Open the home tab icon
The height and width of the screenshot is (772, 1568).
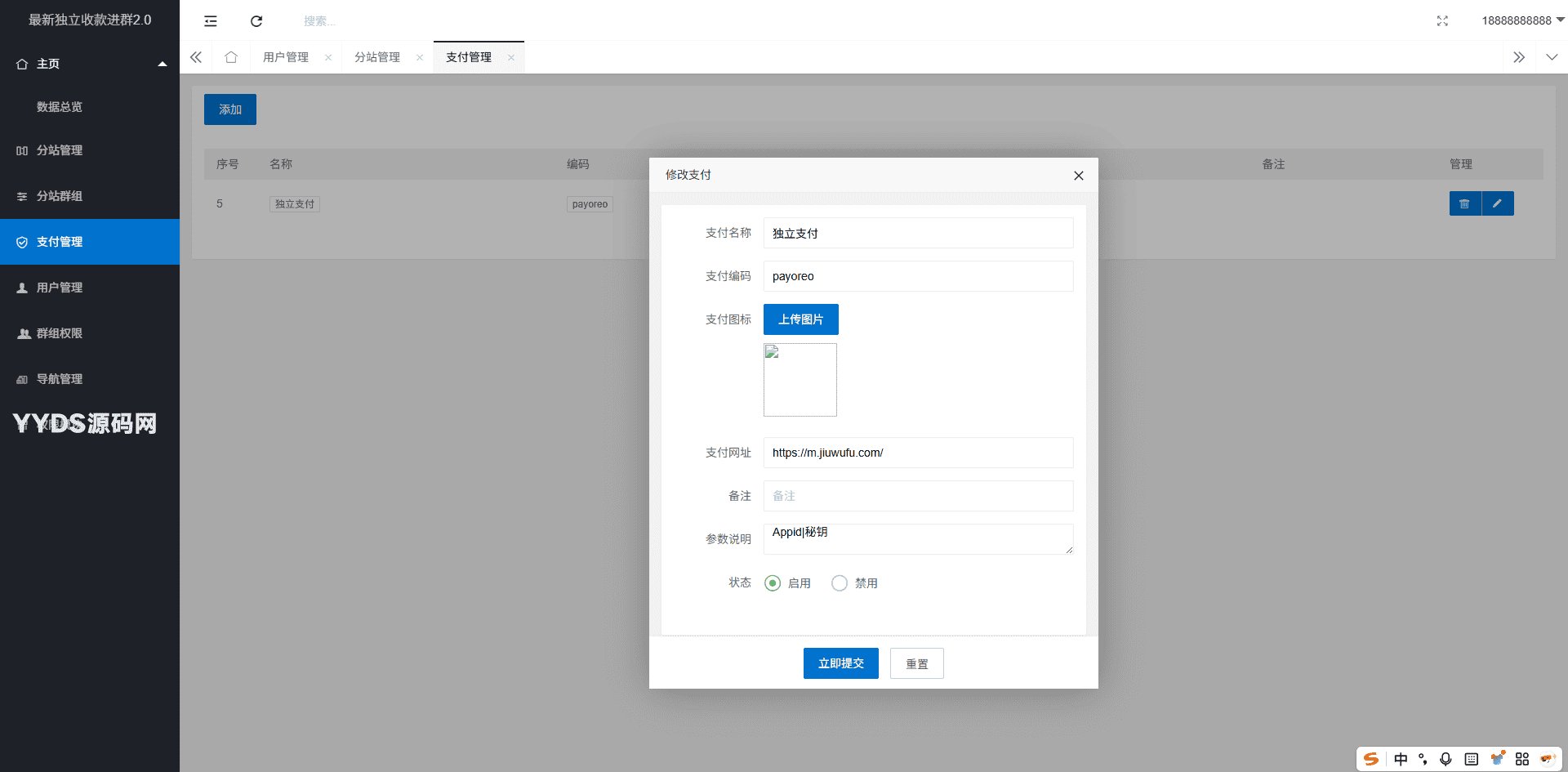(x=231, y=57)
